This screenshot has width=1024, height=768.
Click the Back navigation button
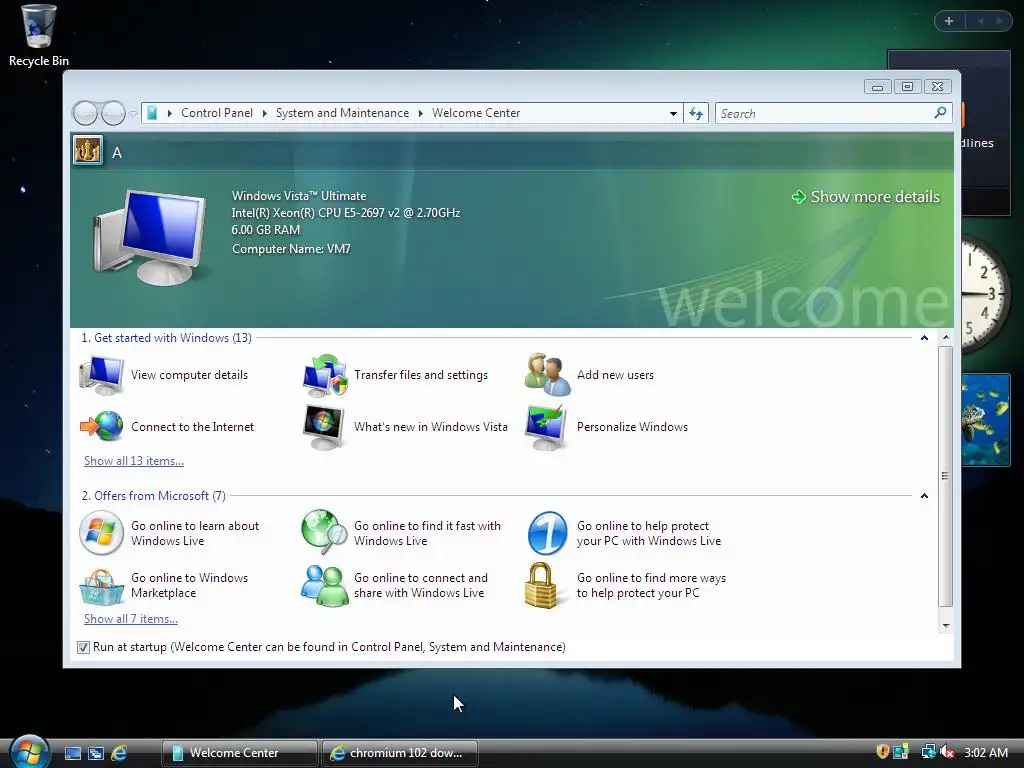pos(85,114)
